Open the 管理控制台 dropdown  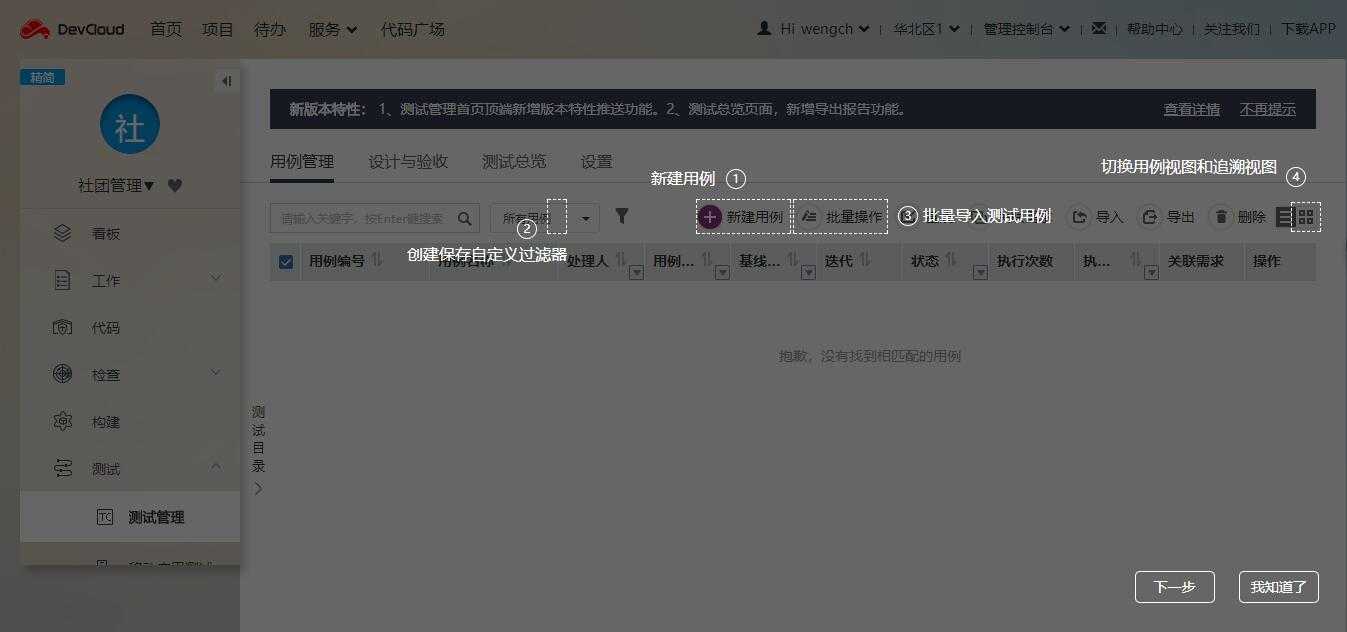point(1026,29)
